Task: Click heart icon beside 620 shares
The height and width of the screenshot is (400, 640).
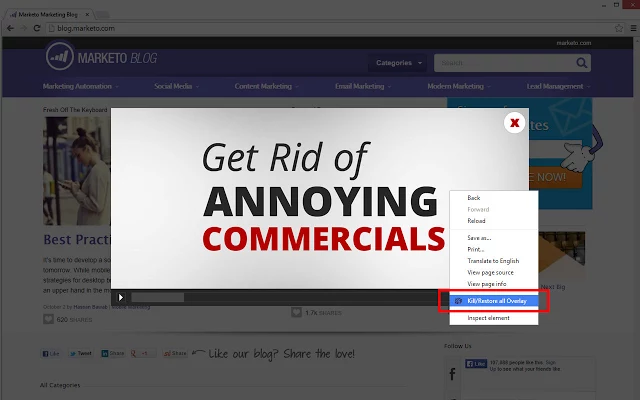Action: 48,319
